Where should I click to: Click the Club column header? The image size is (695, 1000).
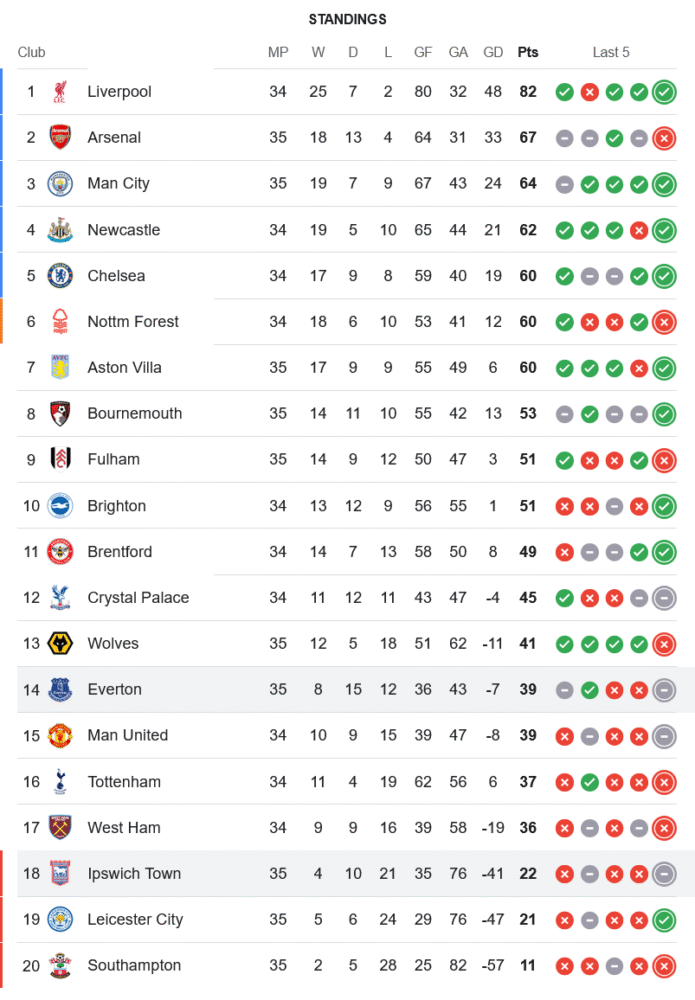tap(32, 52)
